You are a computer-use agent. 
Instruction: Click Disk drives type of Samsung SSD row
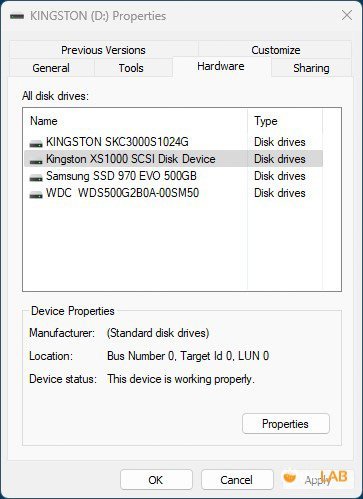(280, 176)
